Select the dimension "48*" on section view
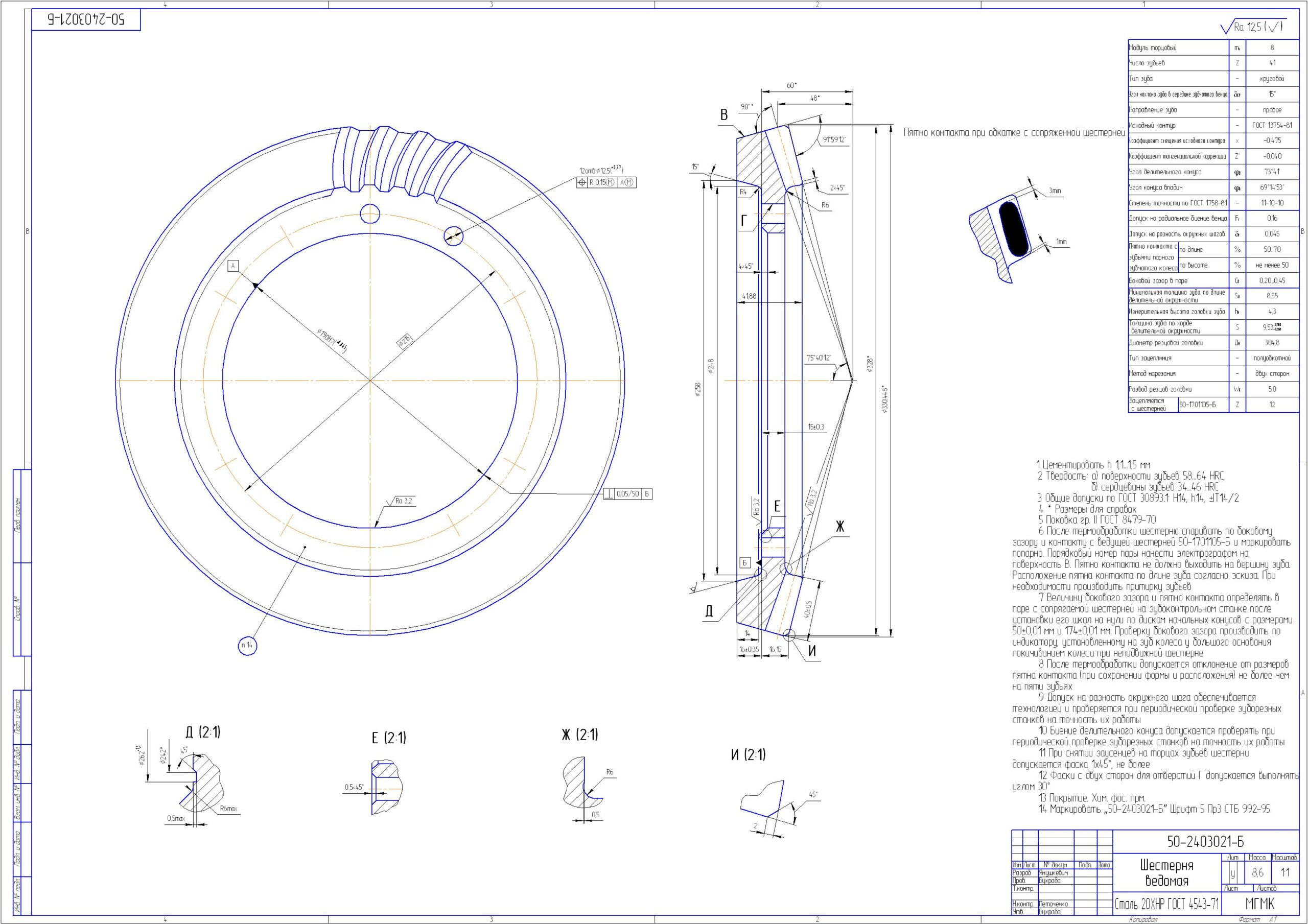 point(815,98)
